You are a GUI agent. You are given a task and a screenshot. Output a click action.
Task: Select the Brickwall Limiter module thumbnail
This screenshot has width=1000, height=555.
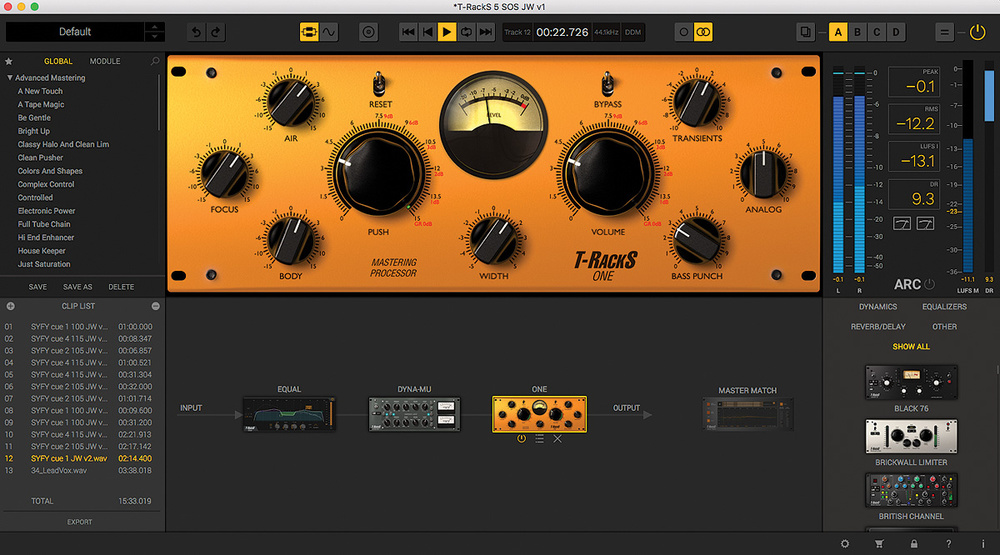[x=910, y=437]
